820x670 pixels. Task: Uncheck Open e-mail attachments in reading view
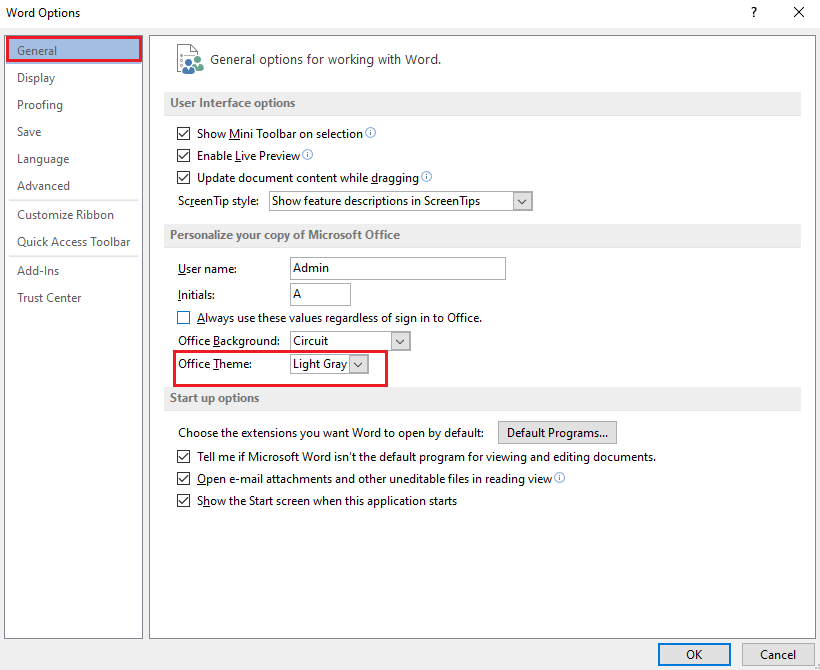(x=184, y=479)
